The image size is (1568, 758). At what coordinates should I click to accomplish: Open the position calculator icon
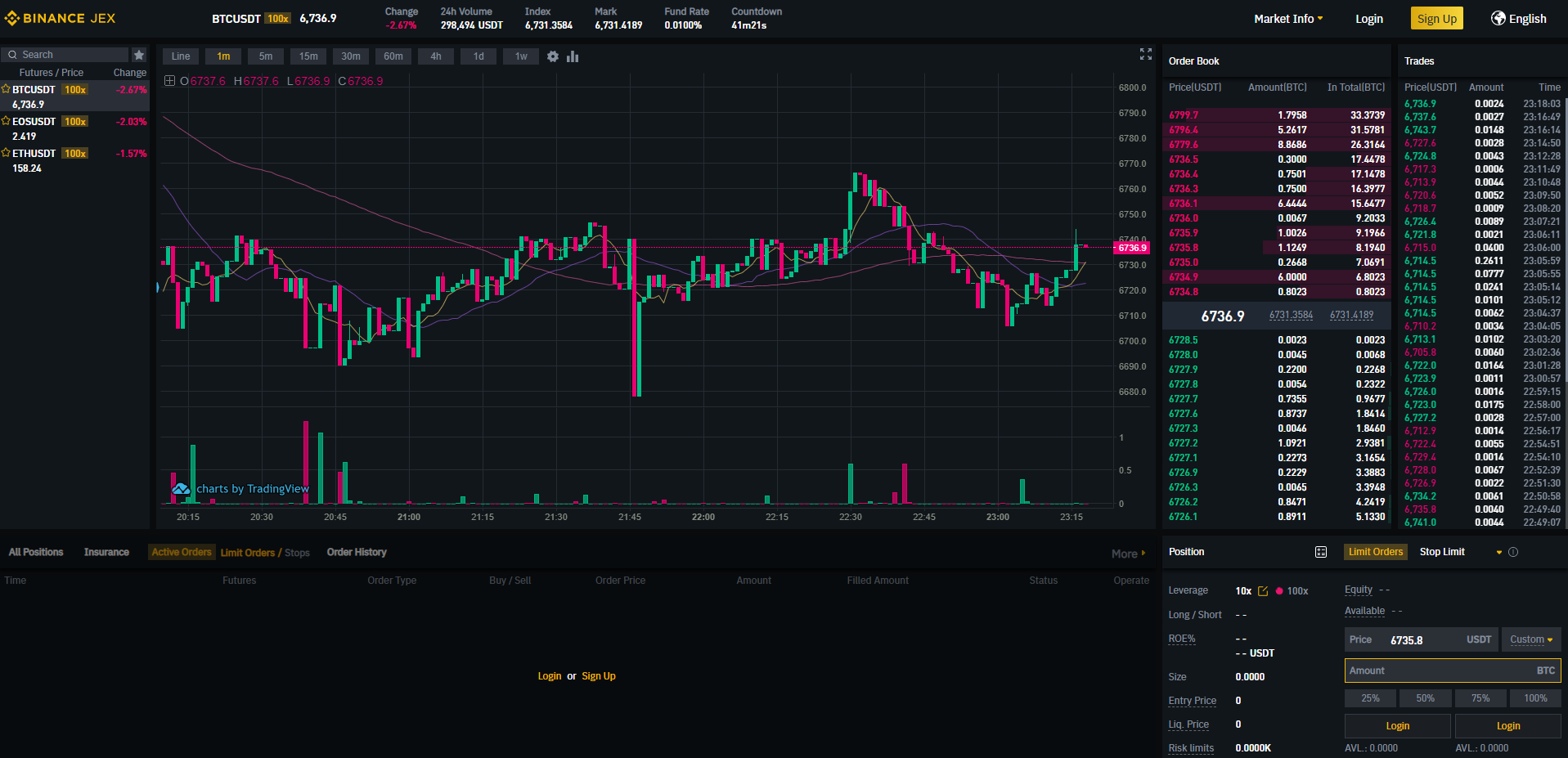1321,552
